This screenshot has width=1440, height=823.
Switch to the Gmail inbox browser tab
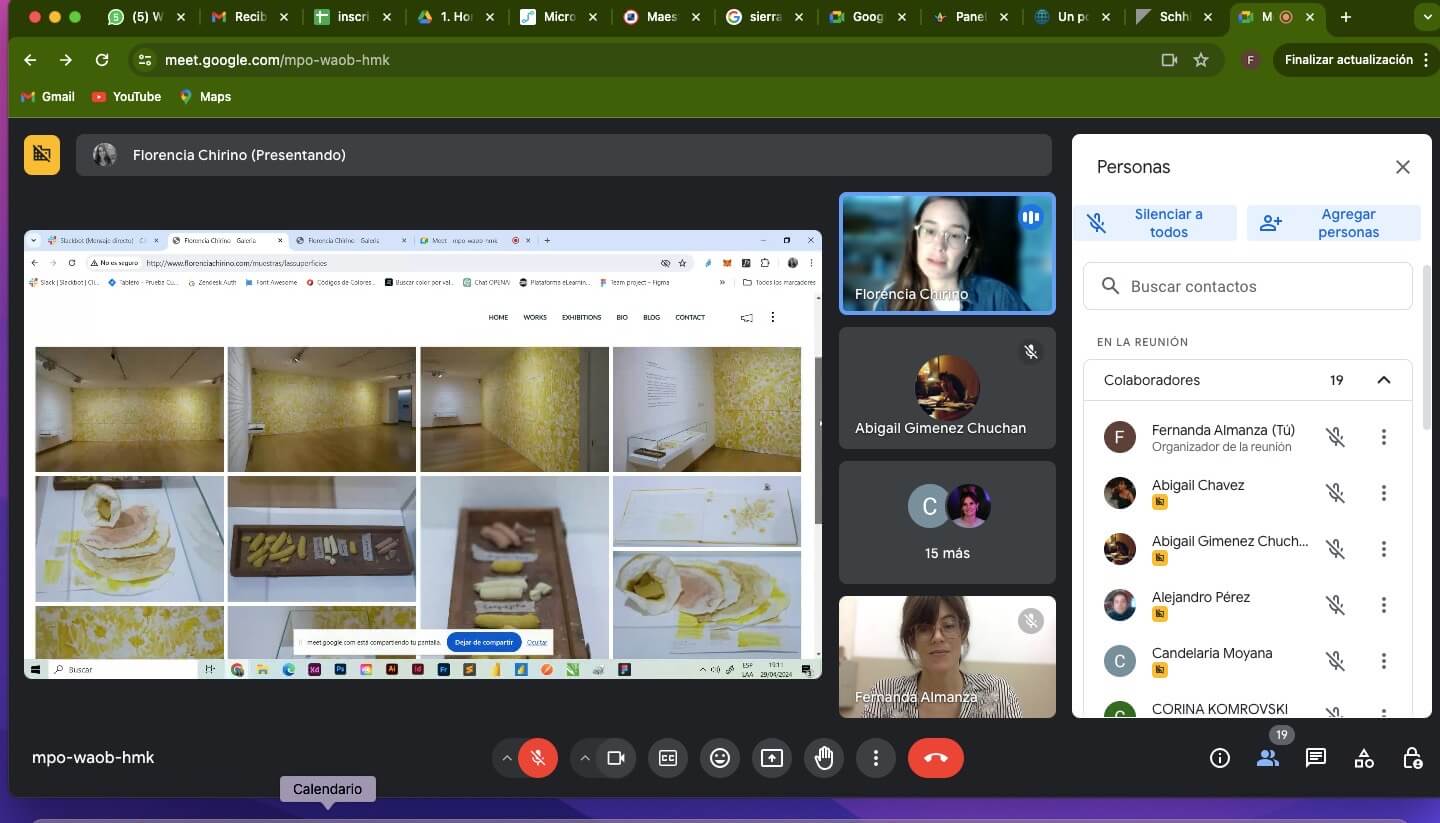point(244,17)
